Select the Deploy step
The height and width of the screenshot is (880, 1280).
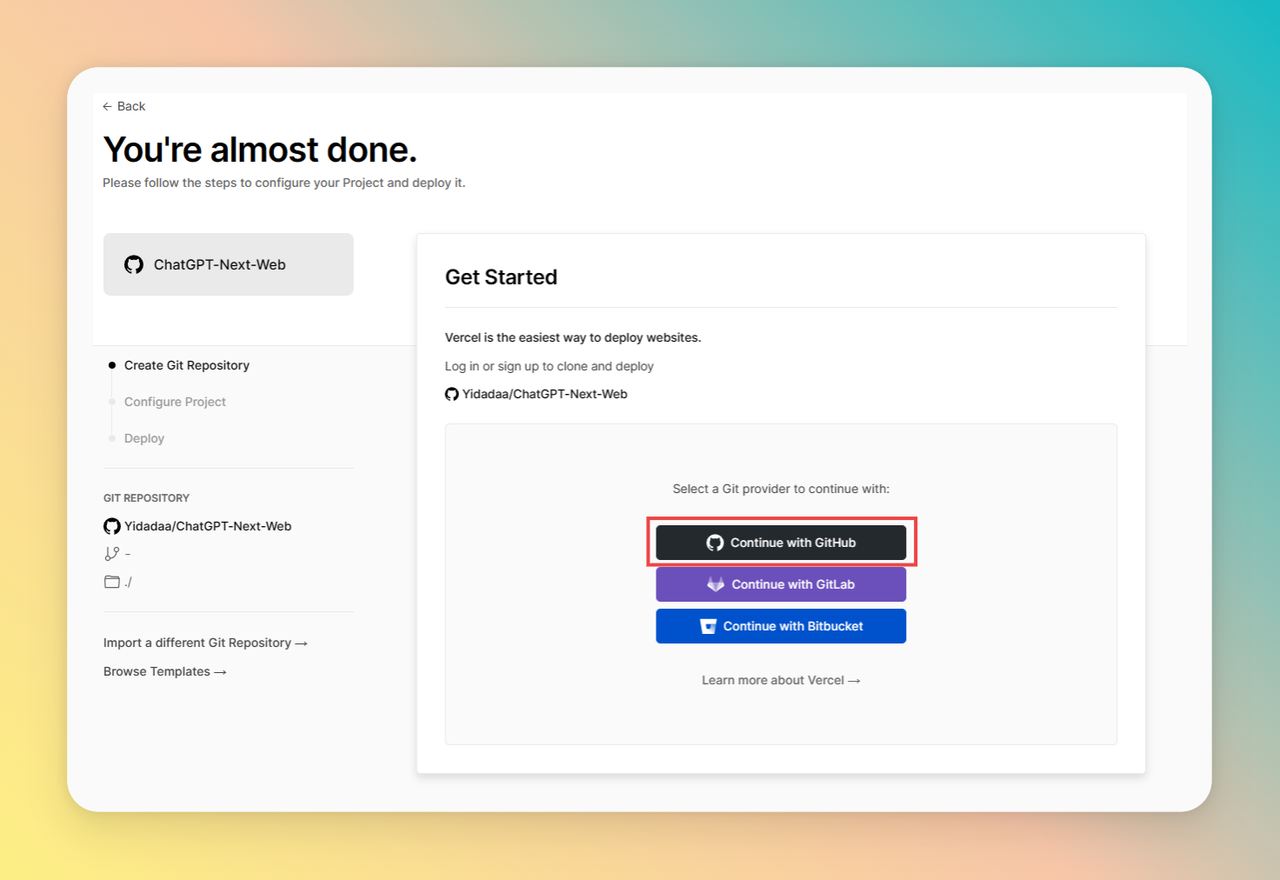pos(144,439)
